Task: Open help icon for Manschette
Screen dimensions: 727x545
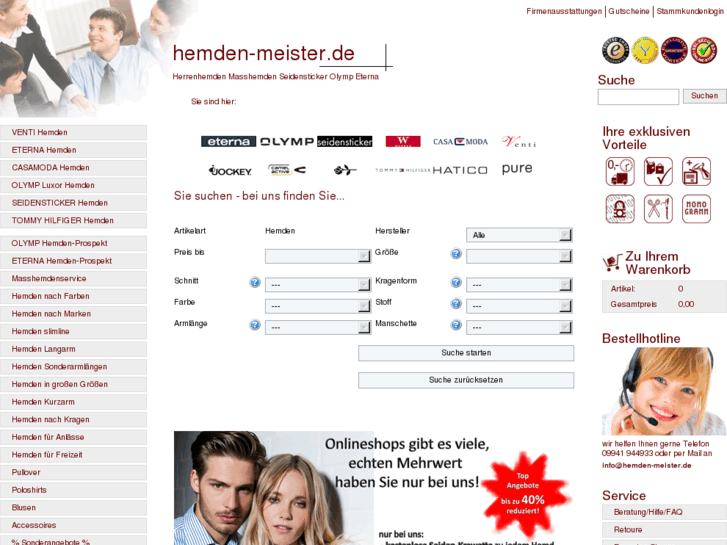Action: click(456, 325)
